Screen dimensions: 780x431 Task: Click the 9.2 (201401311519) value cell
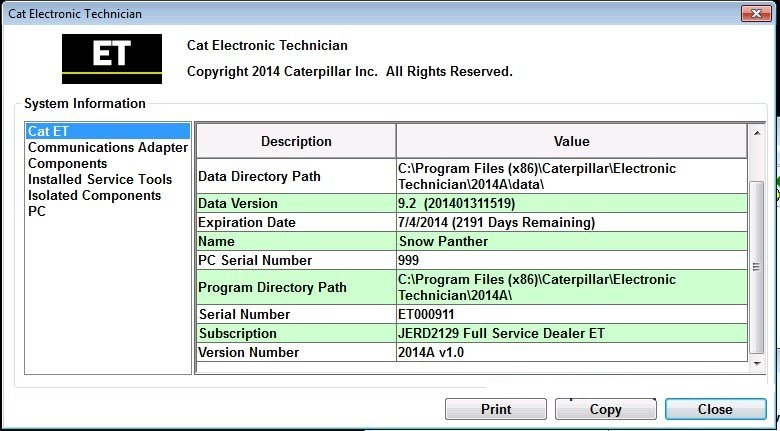point(572,203)
